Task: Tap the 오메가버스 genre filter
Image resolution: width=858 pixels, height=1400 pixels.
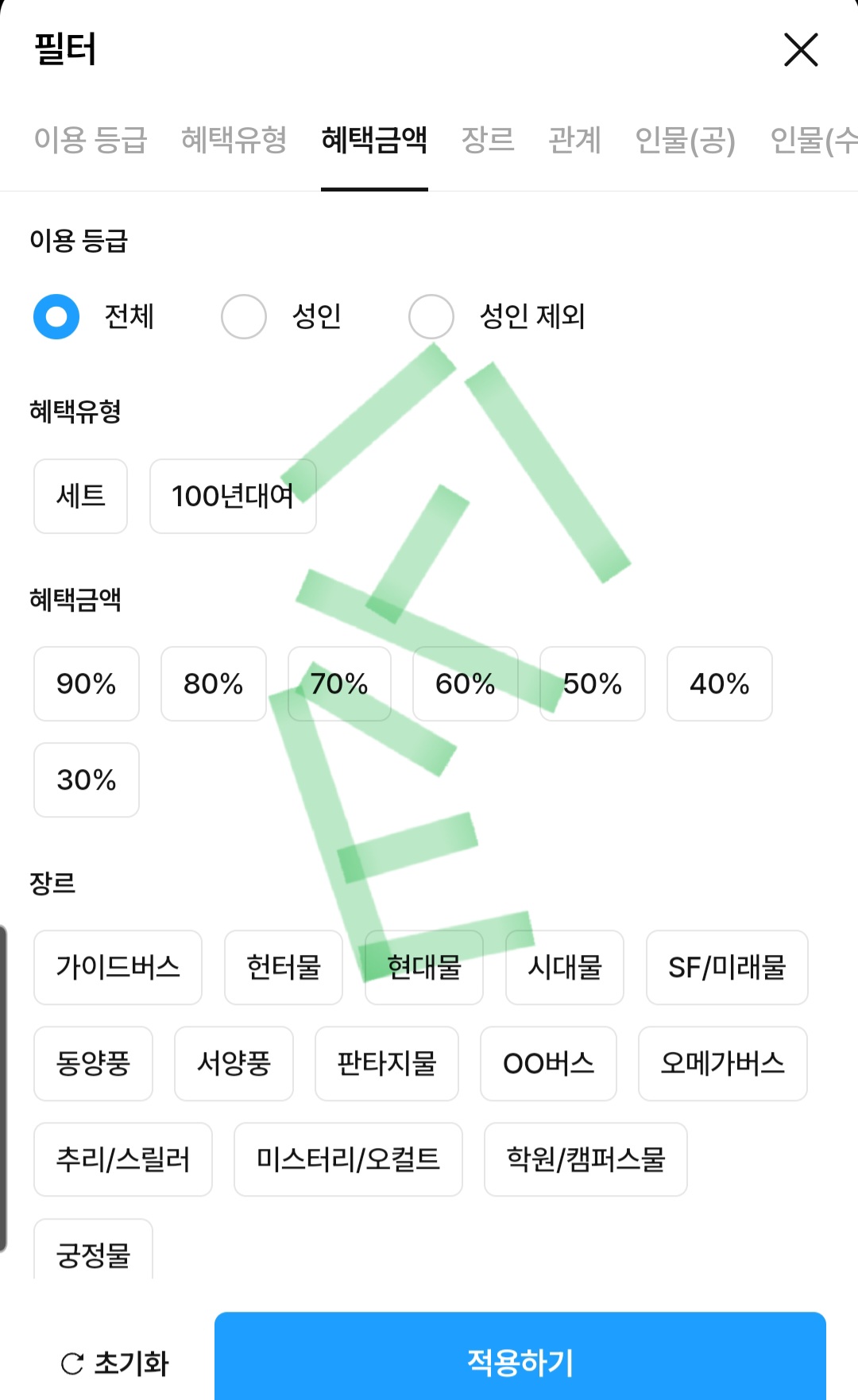Action: click(x=722, y=1064)
